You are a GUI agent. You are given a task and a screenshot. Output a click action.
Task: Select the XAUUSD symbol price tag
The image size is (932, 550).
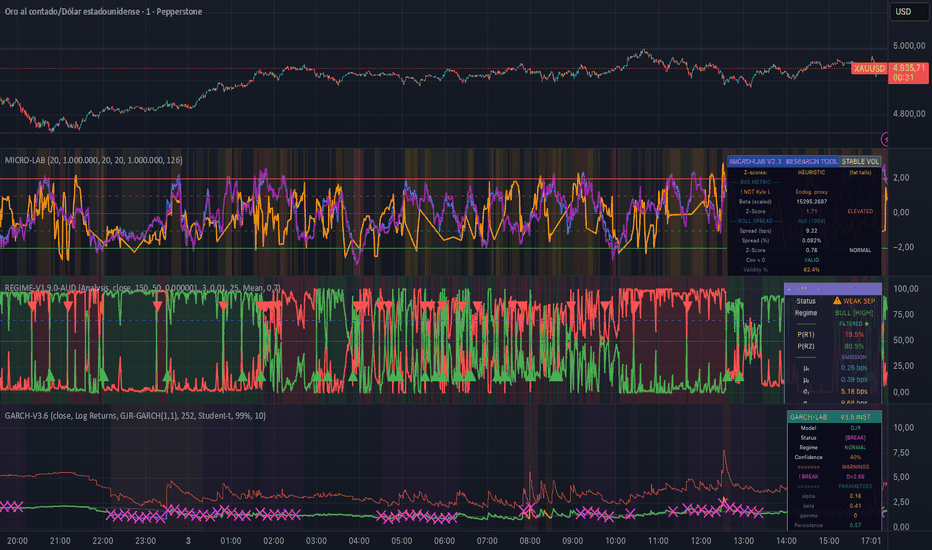coord(869,67)
